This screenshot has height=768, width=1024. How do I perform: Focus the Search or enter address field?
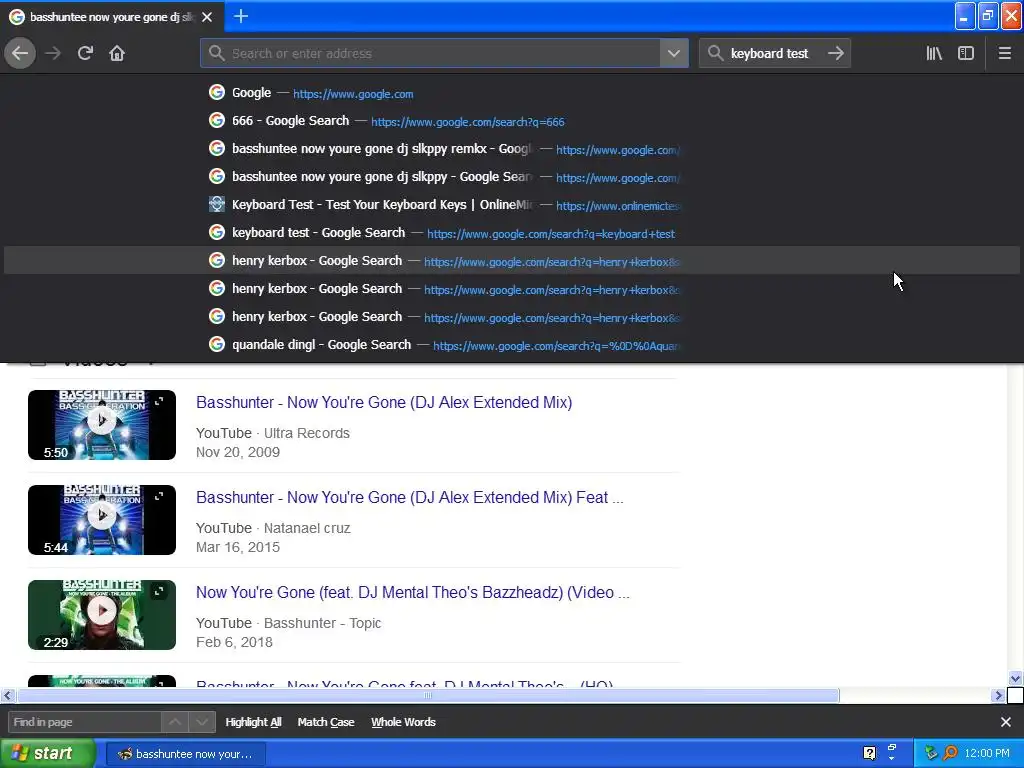[431, 54]
